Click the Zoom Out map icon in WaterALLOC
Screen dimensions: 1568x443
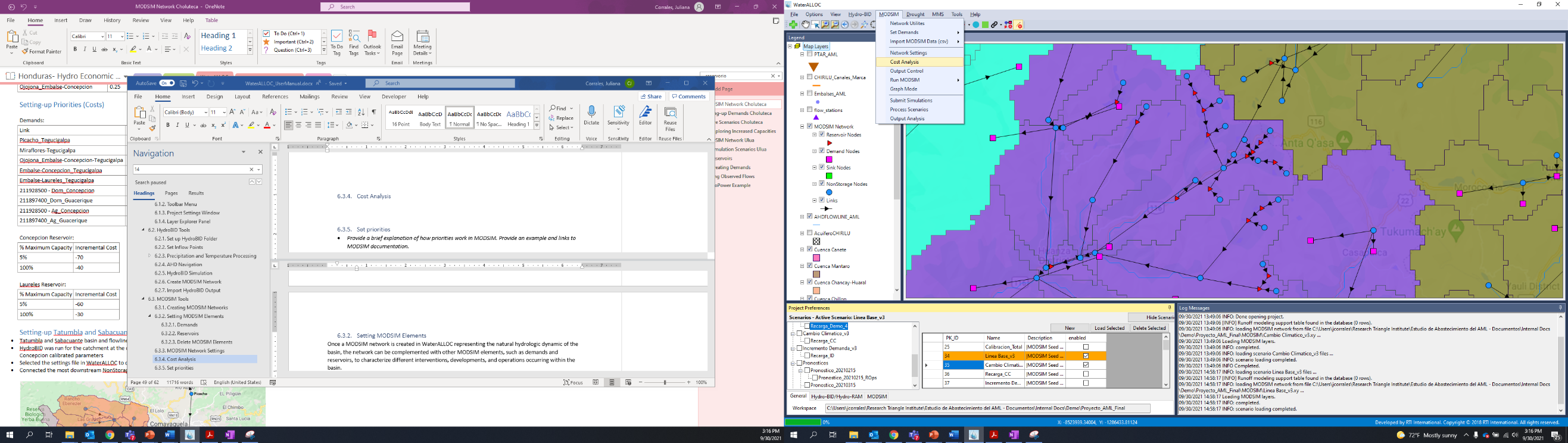[834, 25]
